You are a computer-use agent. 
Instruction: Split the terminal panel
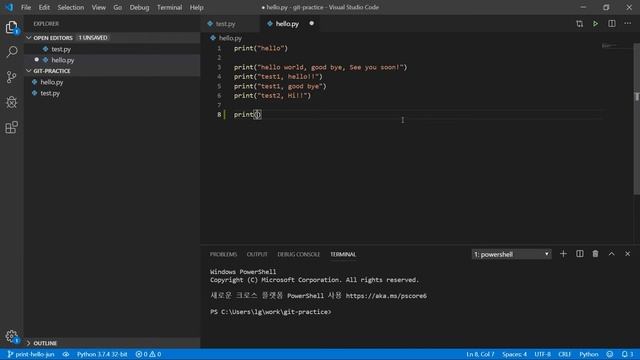click(580, 254)
